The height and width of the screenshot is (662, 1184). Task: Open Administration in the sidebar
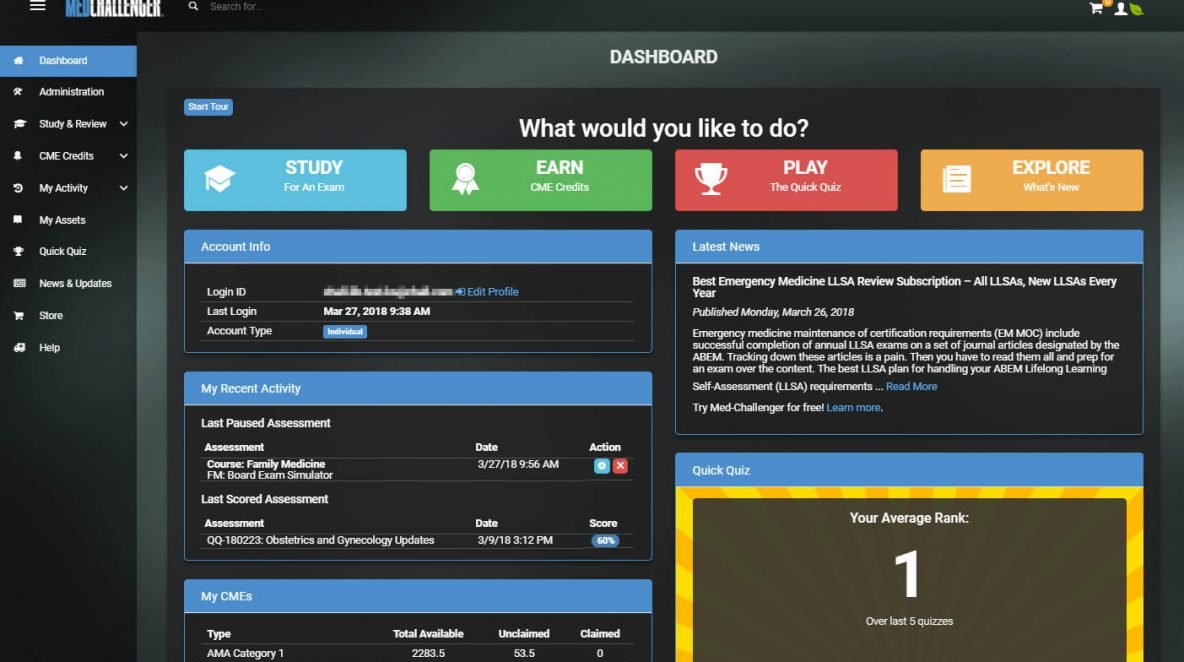pos(68,91)
